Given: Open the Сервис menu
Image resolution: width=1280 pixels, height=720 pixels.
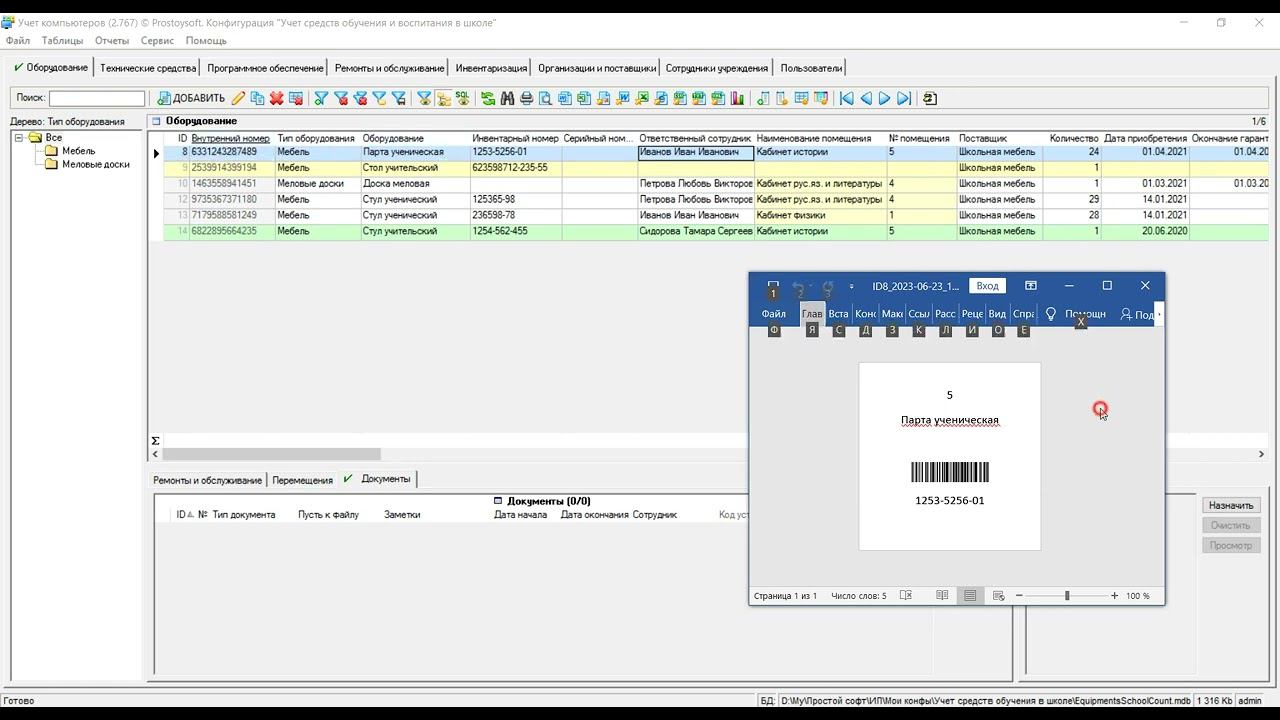Looking at the screenshot, I should pos(157,41).
